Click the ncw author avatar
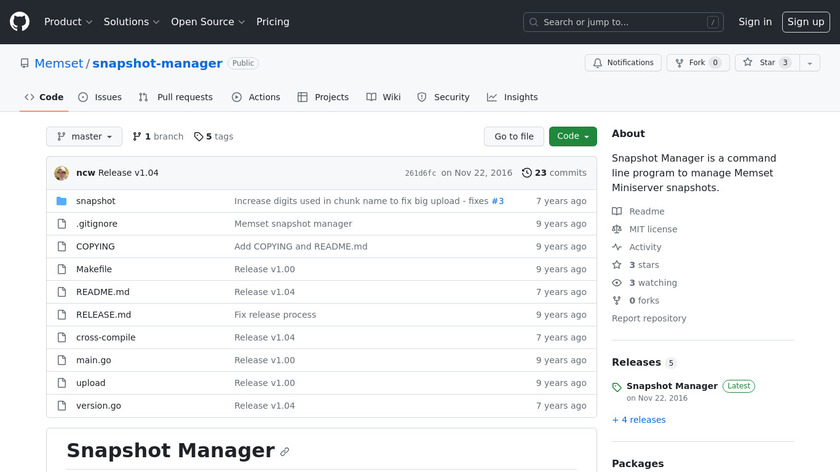 (62, 173)
